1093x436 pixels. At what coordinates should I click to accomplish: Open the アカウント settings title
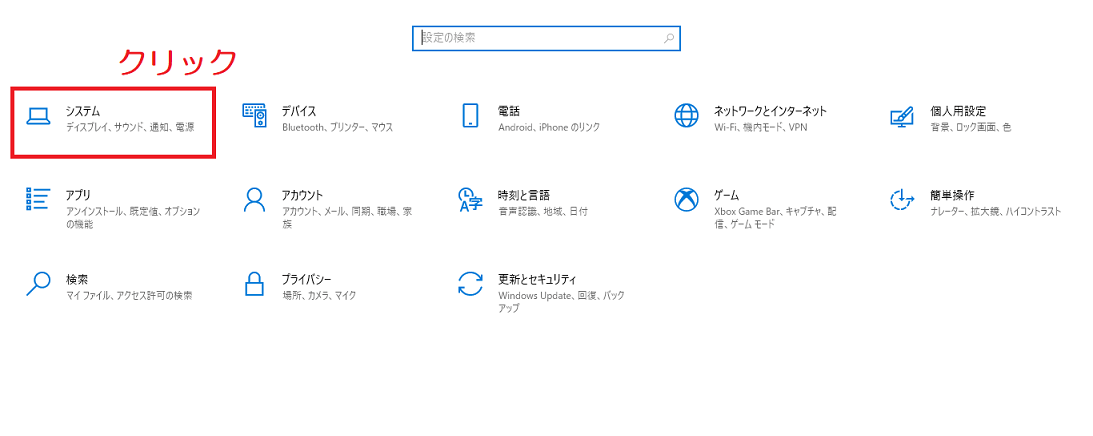pyautogui.click(x=303, y=195)
